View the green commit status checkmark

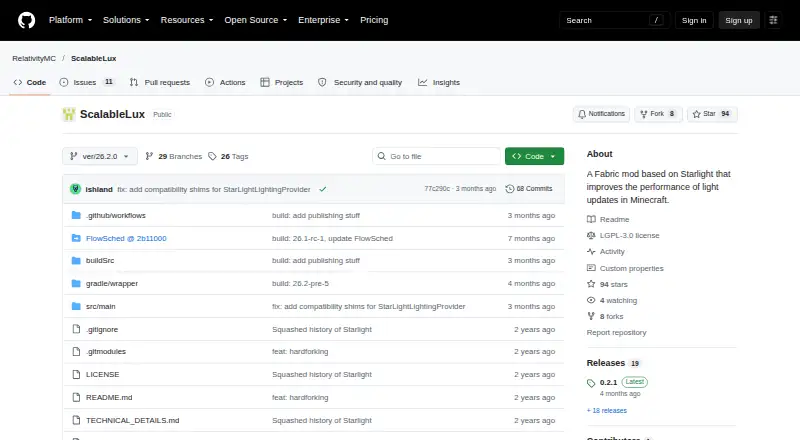point(322,189)
